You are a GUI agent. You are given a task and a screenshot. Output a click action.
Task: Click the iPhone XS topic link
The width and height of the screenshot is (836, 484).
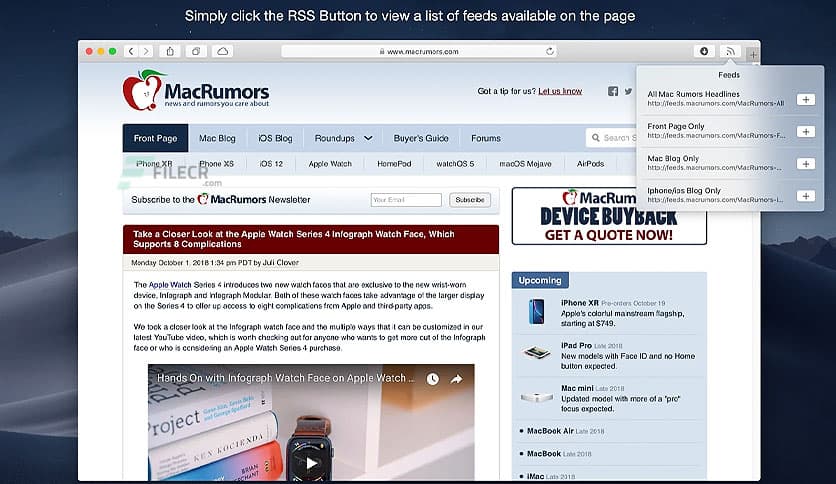click(216, 164)
